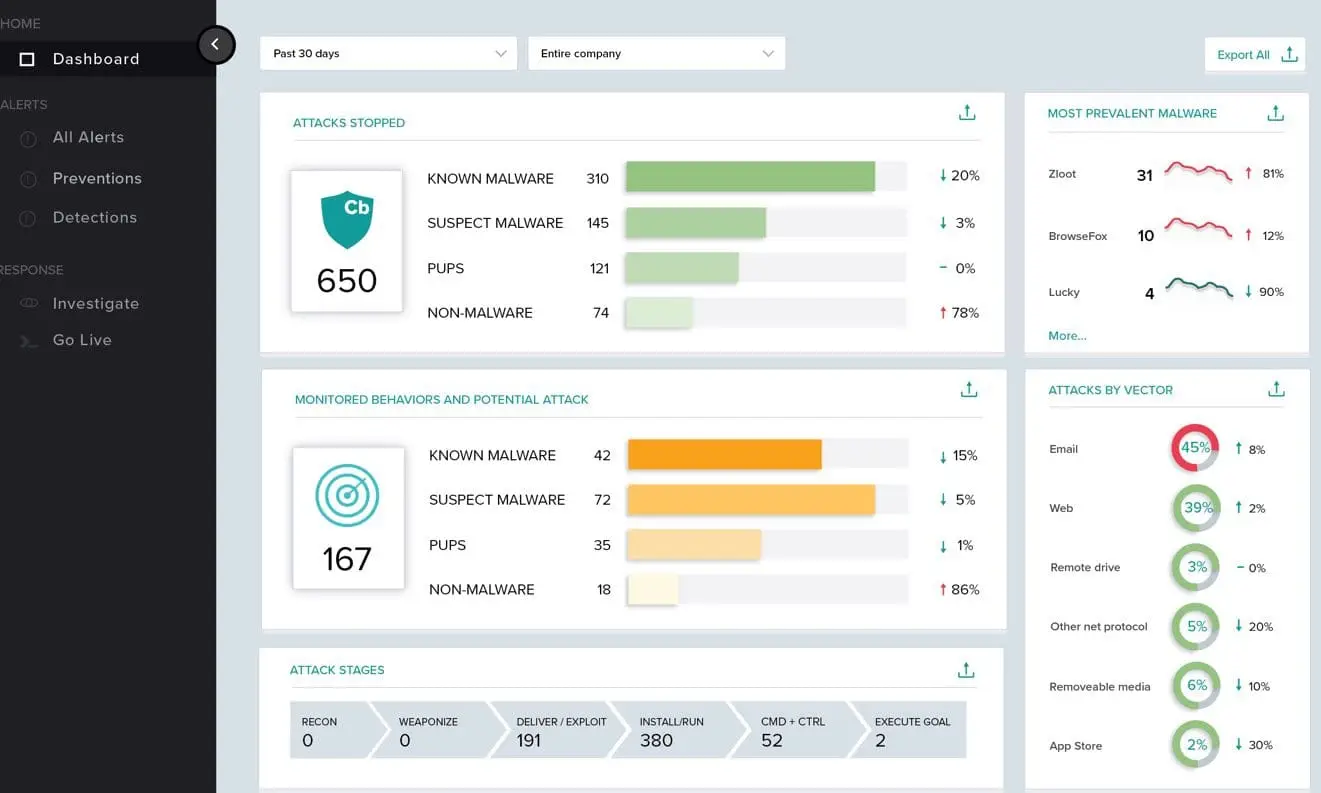The width and height of the screenshot is (1321, 793).
Task: Click the BrowseFox trend sparkline
Action: [x=1198, y=228]
